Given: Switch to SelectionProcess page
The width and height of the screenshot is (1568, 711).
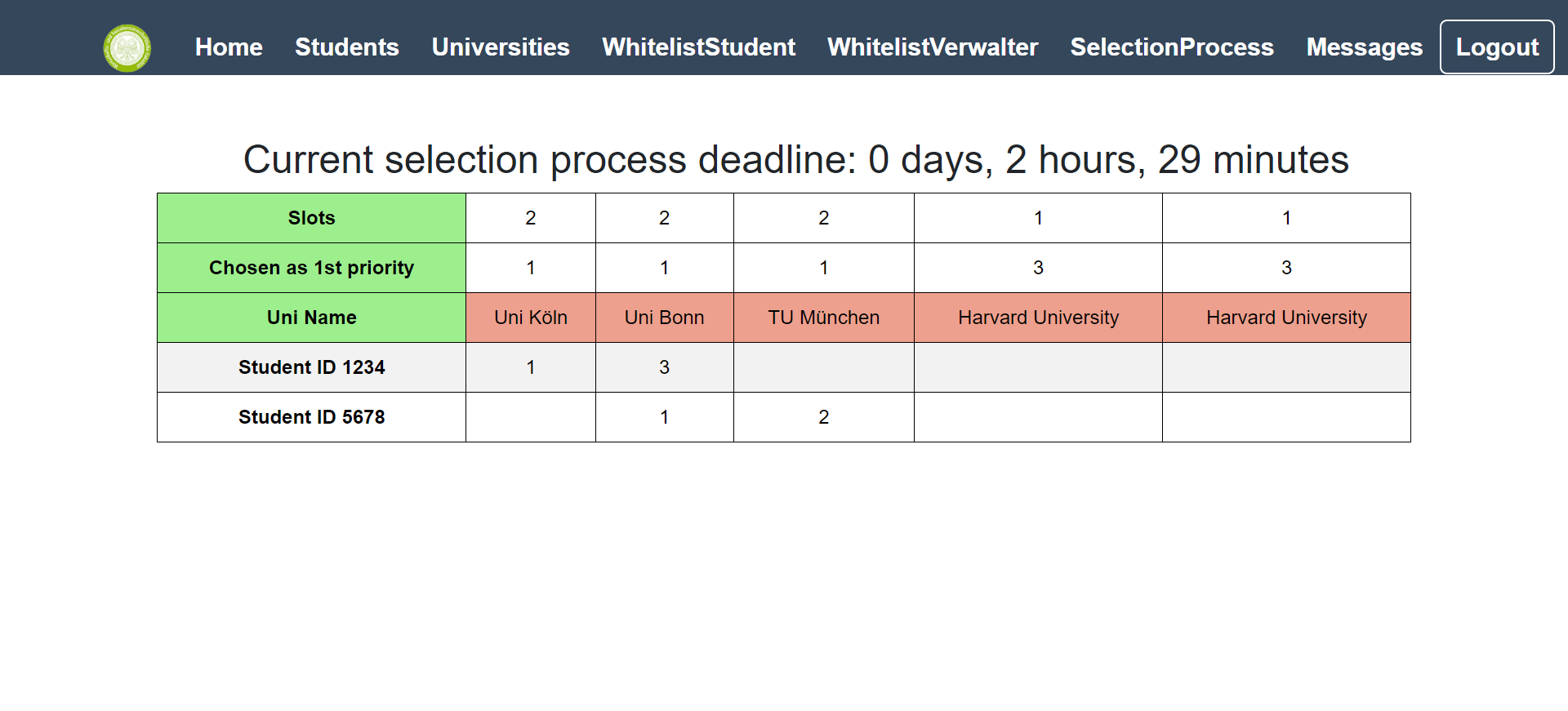Looking at the screenshot, I should click(1172, 47).
